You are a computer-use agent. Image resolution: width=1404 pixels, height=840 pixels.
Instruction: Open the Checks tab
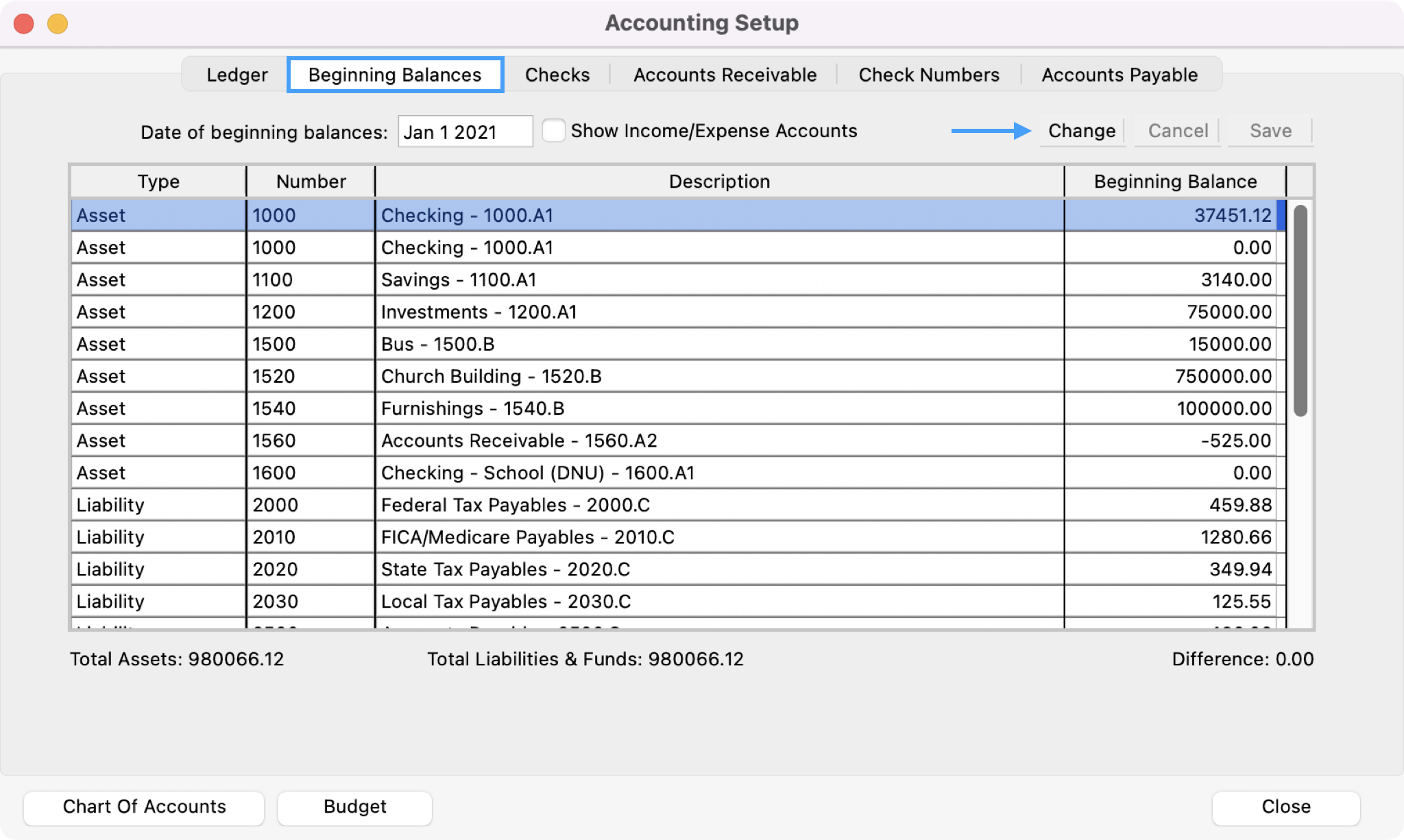click(x=557, y=75)
